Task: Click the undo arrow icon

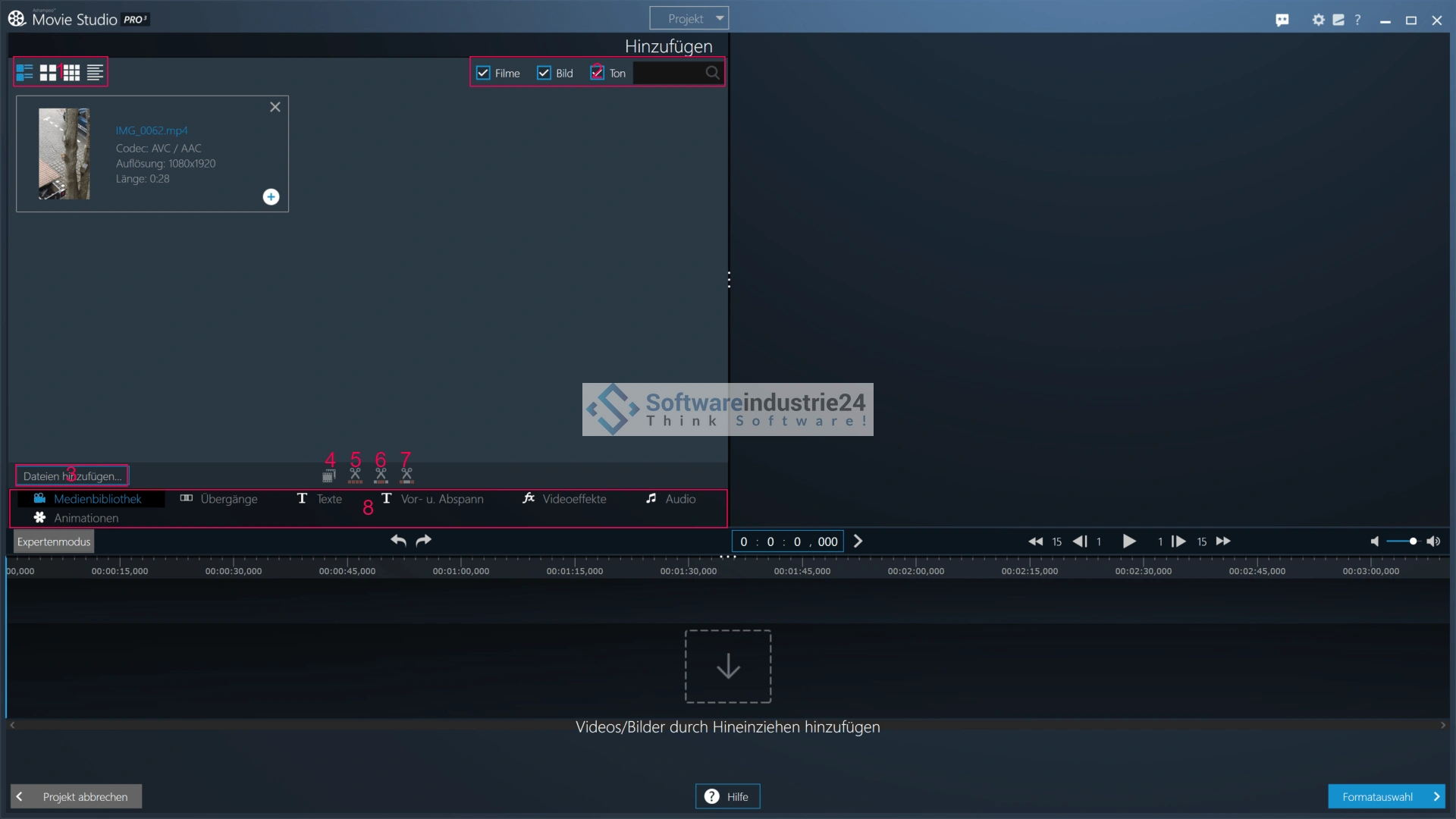Action: tap(398, 541)
